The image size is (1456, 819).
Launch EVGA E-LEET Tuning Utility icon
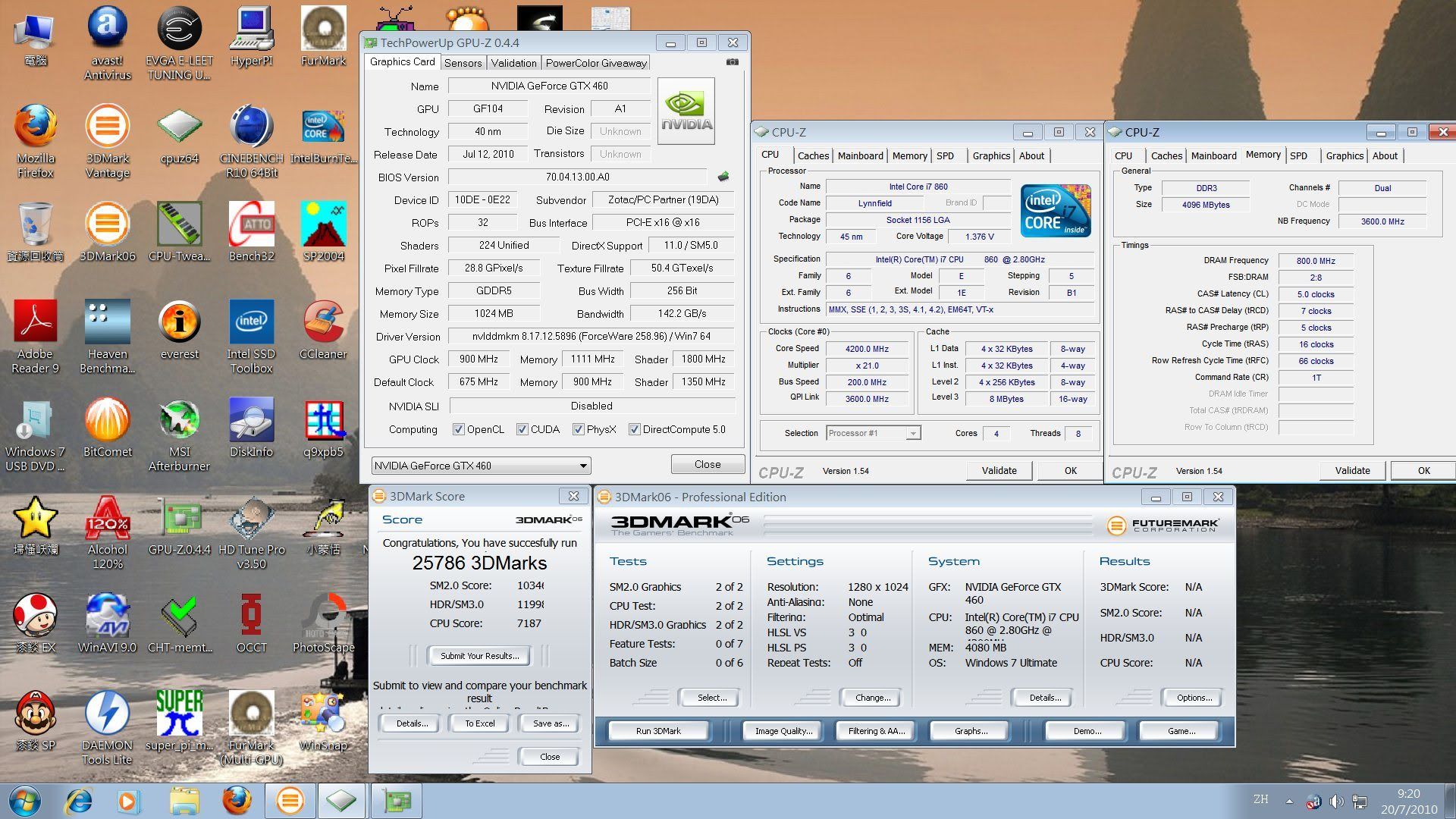coord(179,43)
